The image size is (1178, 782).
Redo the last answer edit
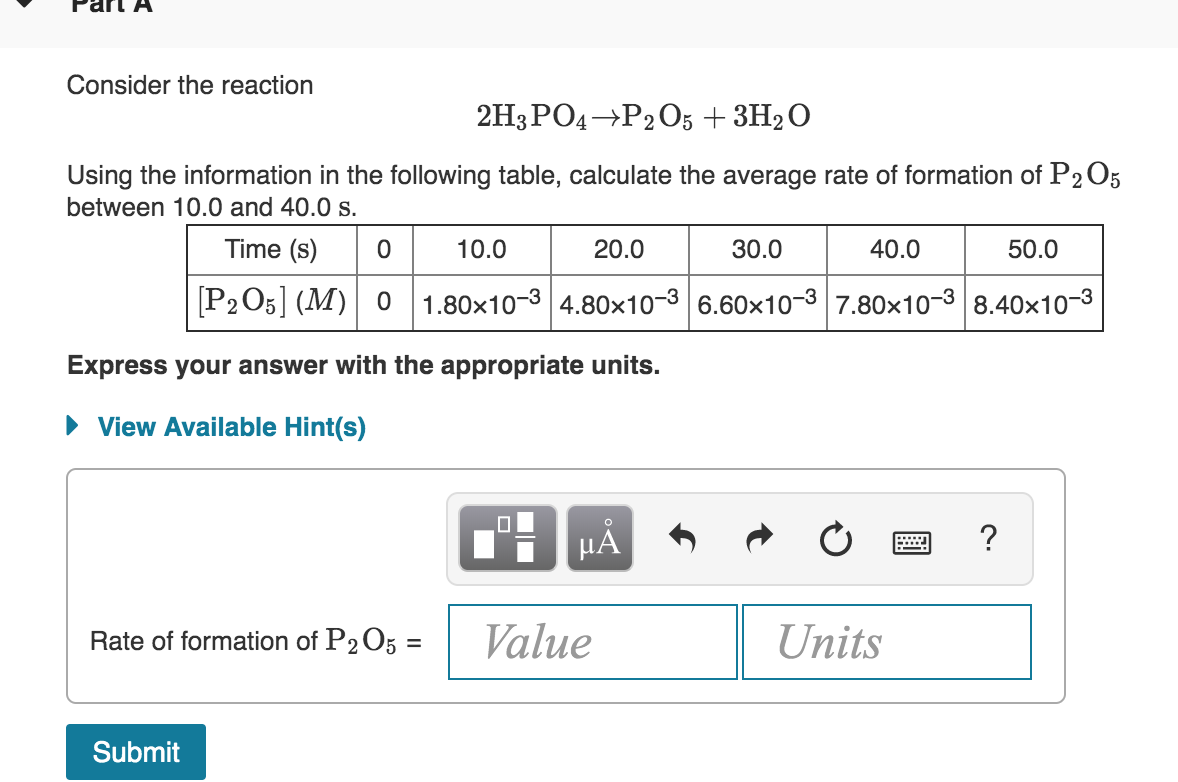coord(758,538)
